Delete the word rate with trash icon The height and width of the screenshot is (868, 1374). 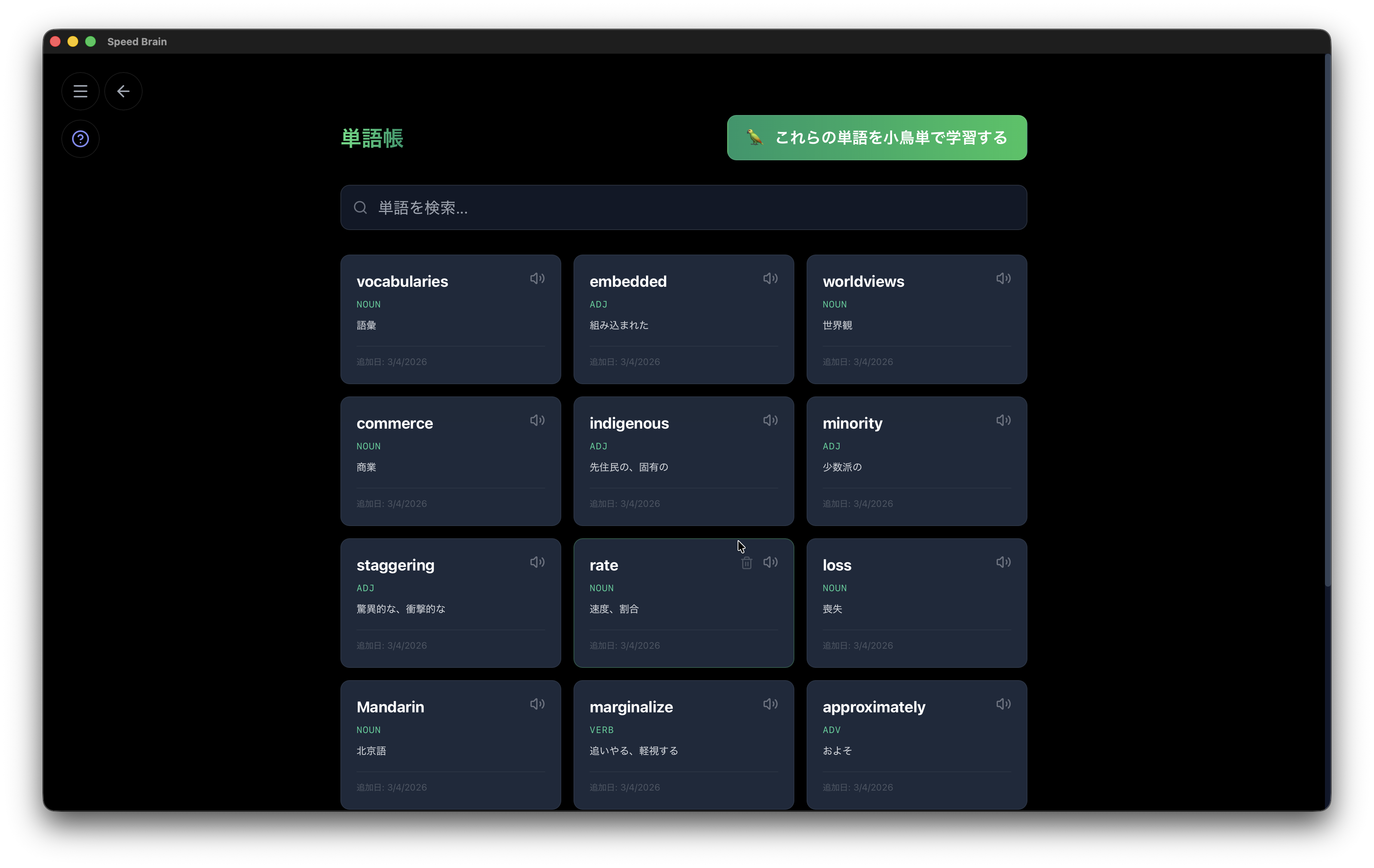pyautogui.click(x=746, y=563)
